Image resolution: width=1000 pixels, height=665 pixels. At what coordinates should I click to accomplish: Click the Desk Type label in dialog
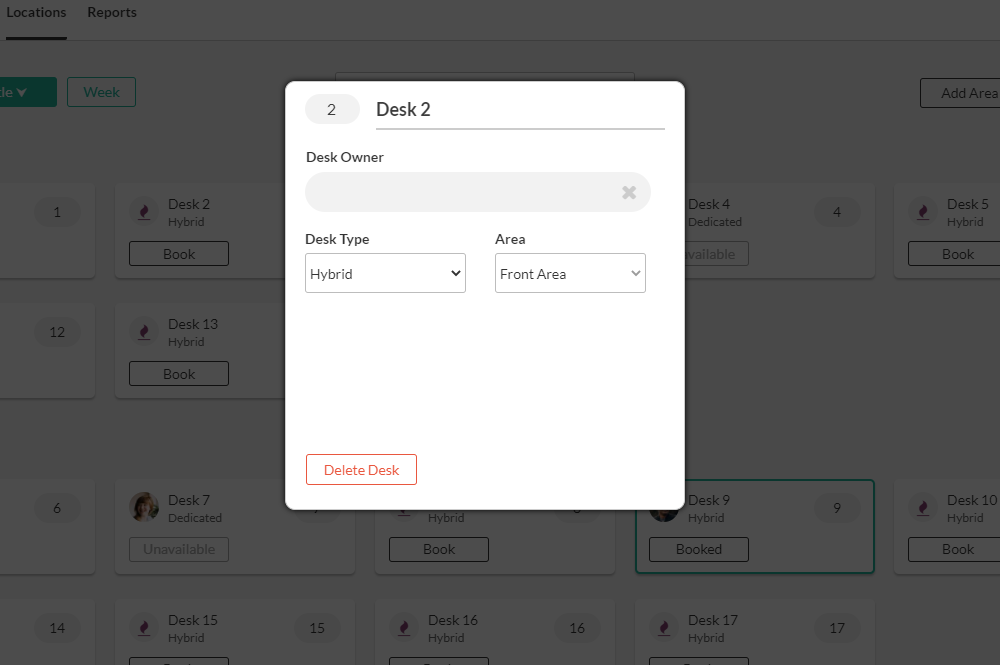[337, 239]
